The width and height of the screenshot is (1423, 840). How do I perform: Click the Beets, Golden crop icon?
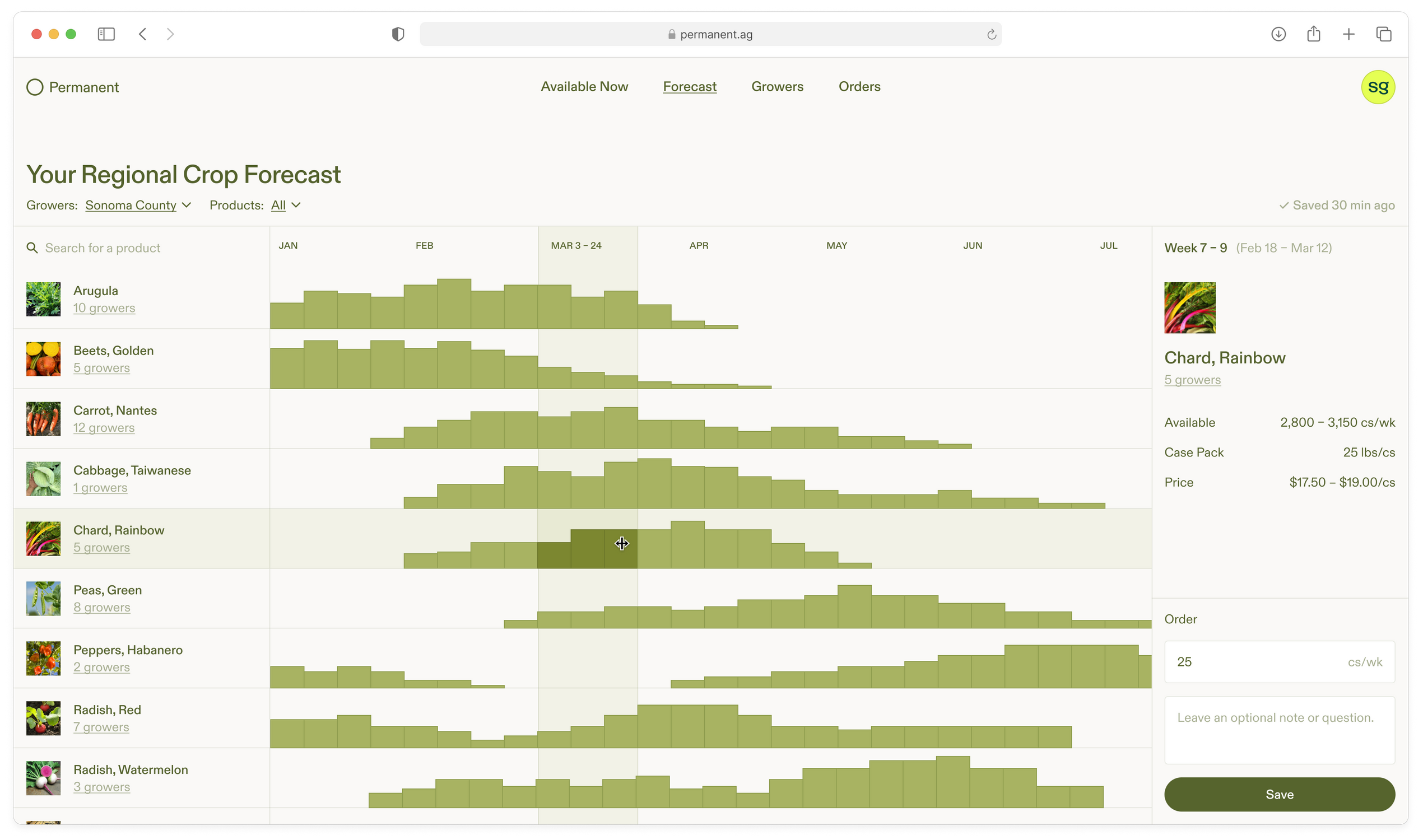coord(44,358)
